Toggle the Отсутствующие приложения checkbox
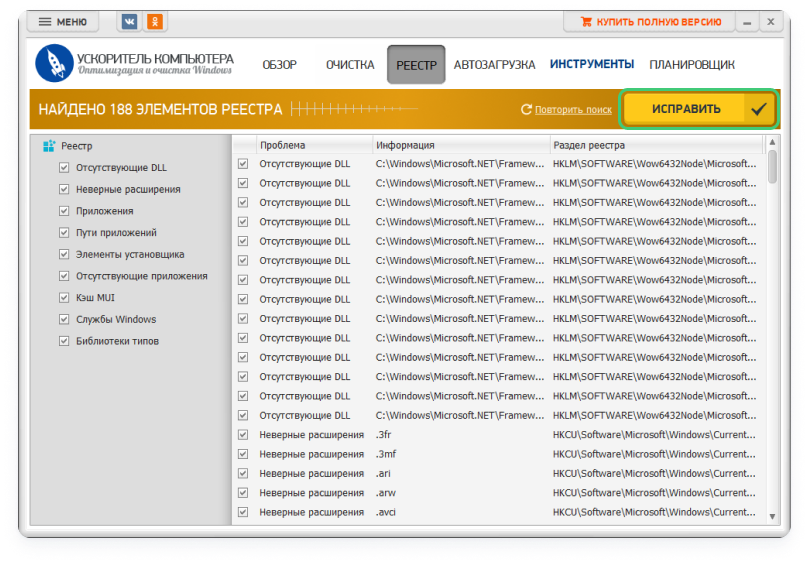Image resolution: width=809 pixels, height=564 pixels. pyautogui.click(x=64, y=276)
